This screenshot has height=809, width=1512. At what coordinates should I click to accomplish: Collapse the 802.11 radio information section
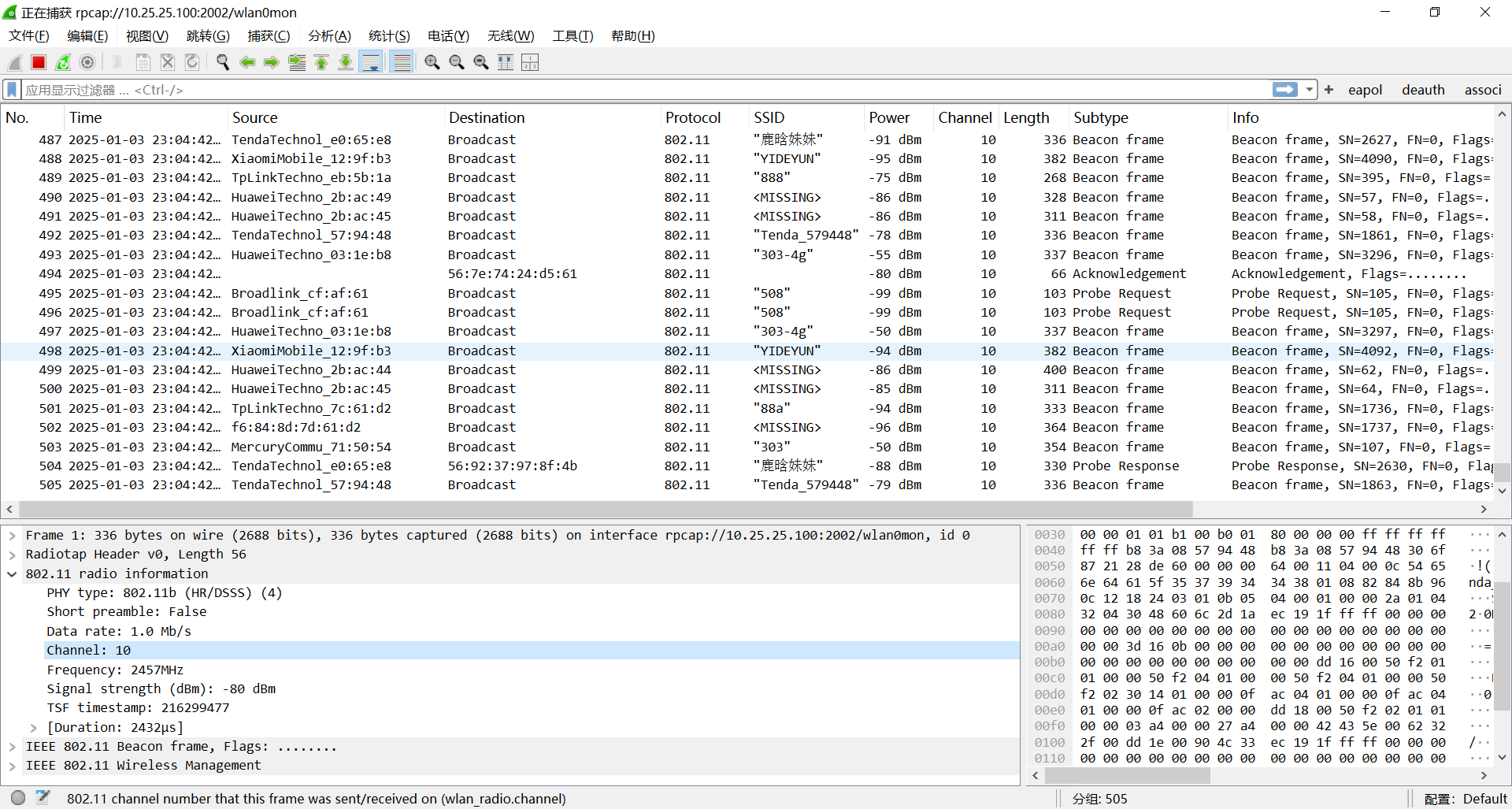(11, 573)
